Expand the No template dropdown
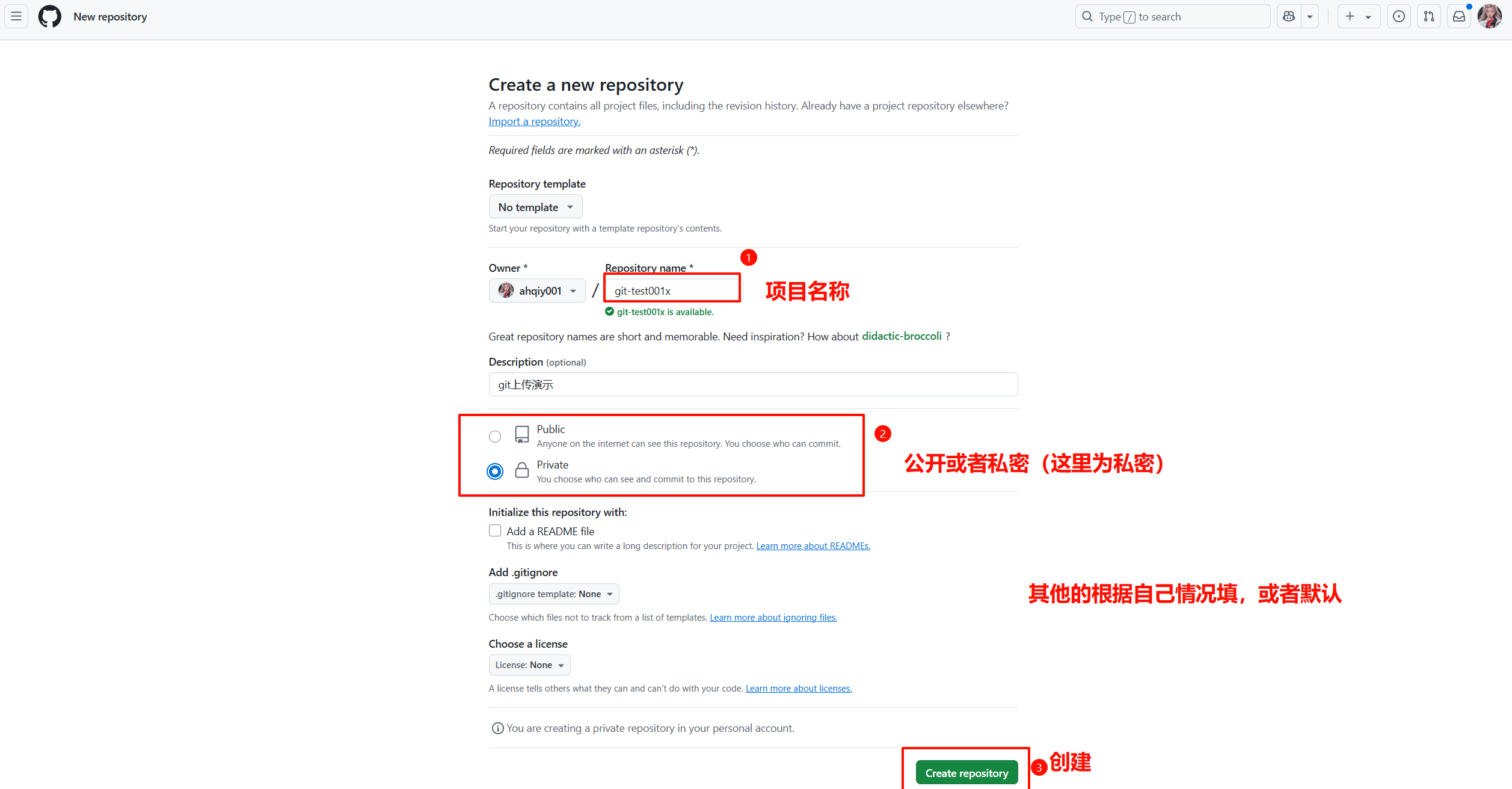Viewport: 1512px width, 789px height. click(x=535, y=207)
